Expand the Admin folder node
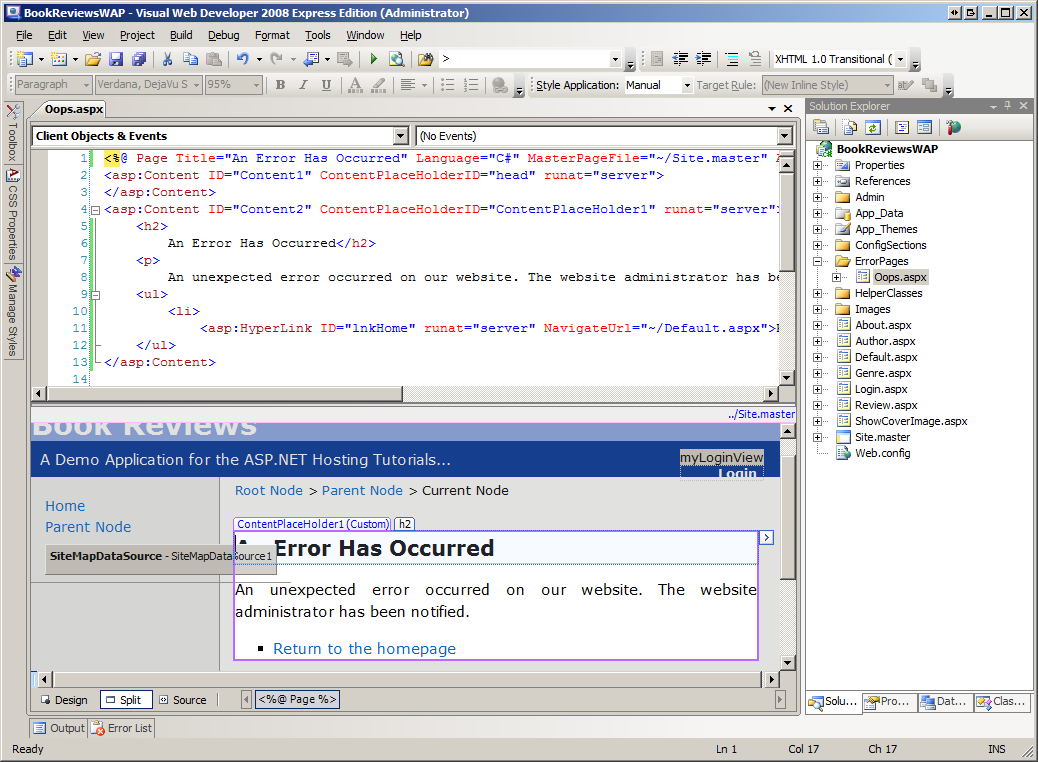The image size is (1038, 762). 817,197
